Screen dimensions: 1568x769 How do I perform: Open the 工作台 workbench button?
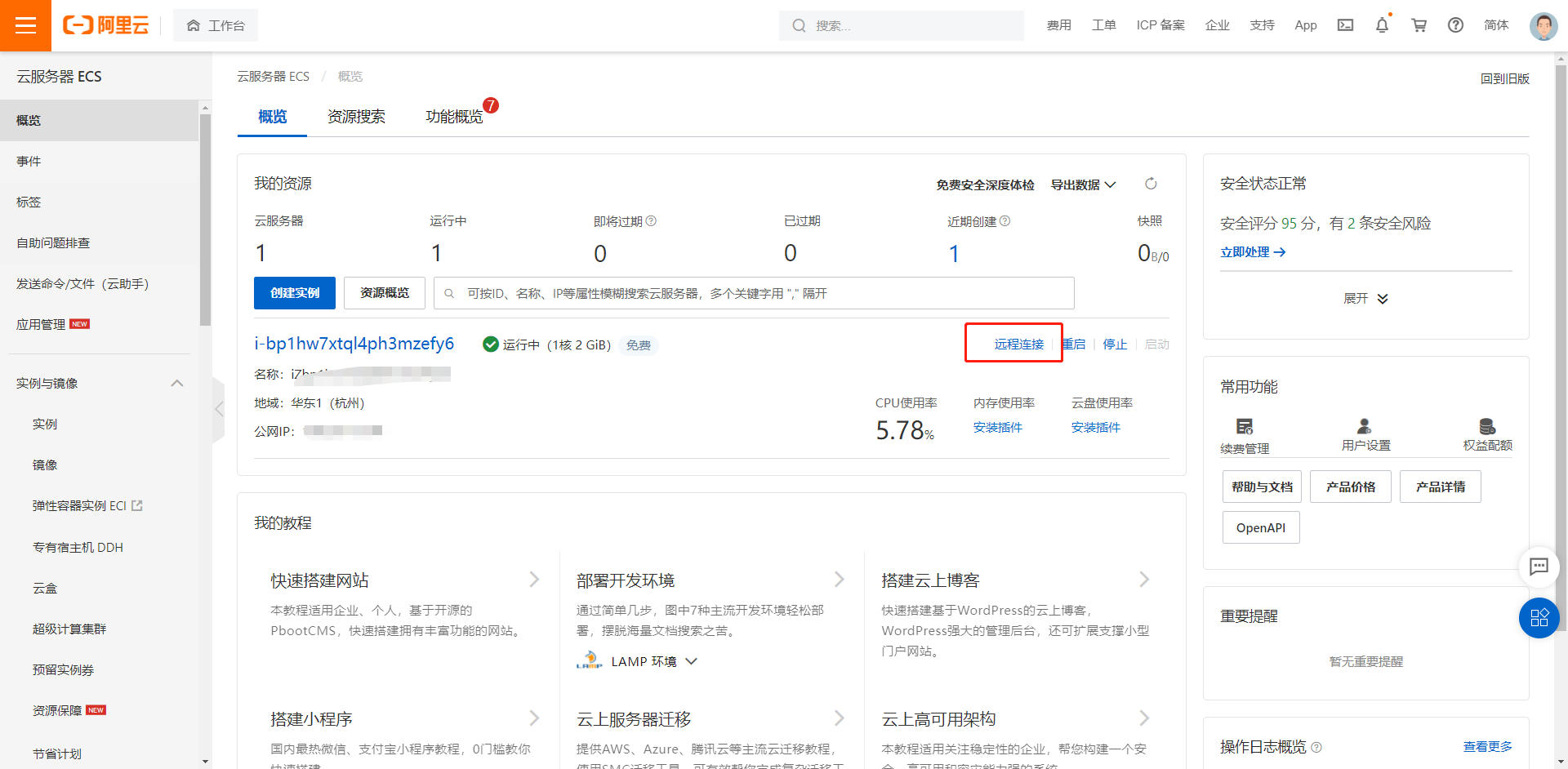coord(216,25)
